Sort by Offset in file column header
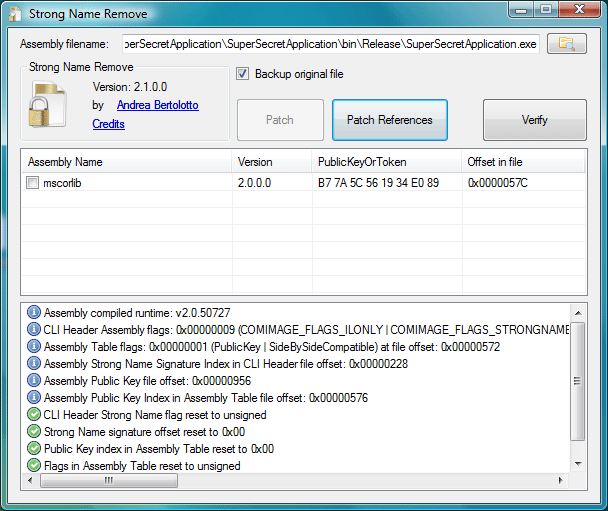This screenshot has width=608, height=511. click(x=523, y=162)
